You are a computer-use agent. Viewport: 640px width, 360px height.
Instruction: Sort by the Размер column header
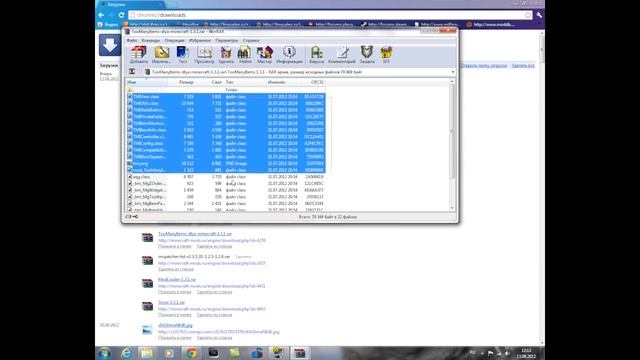[181, 82]
